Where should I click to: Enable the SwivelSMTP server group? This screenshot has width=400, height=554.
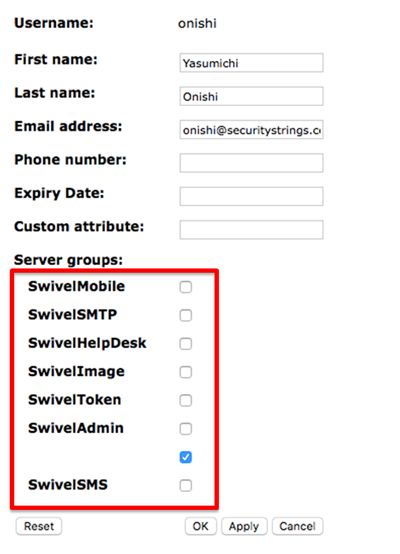coord(186,315)
